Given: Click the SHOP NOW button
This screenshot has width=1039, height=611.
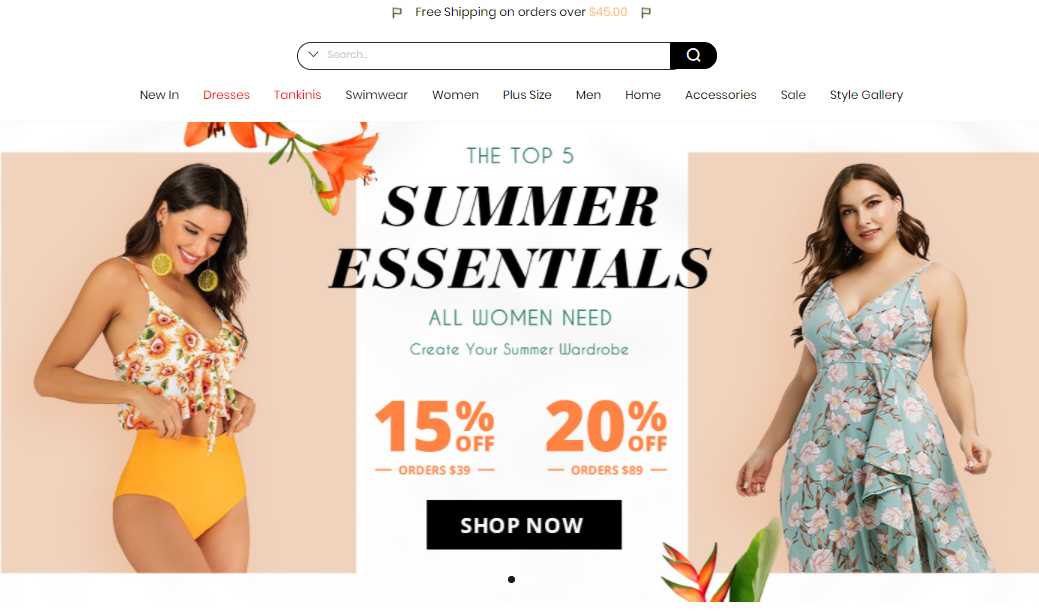Looking at the screenshot, I should (524, 525).
